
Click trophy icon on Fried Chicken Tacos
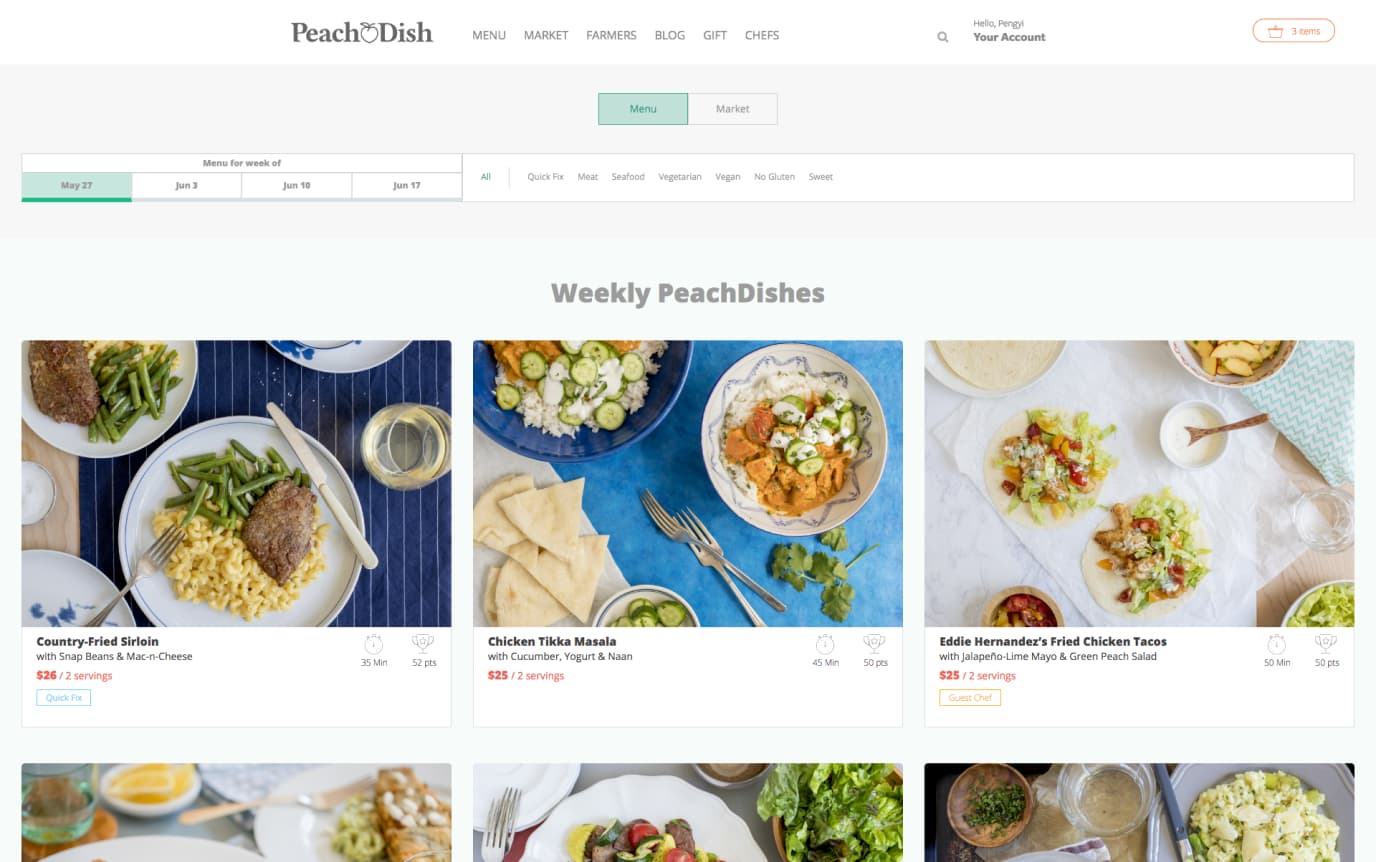click(1326, 644)
